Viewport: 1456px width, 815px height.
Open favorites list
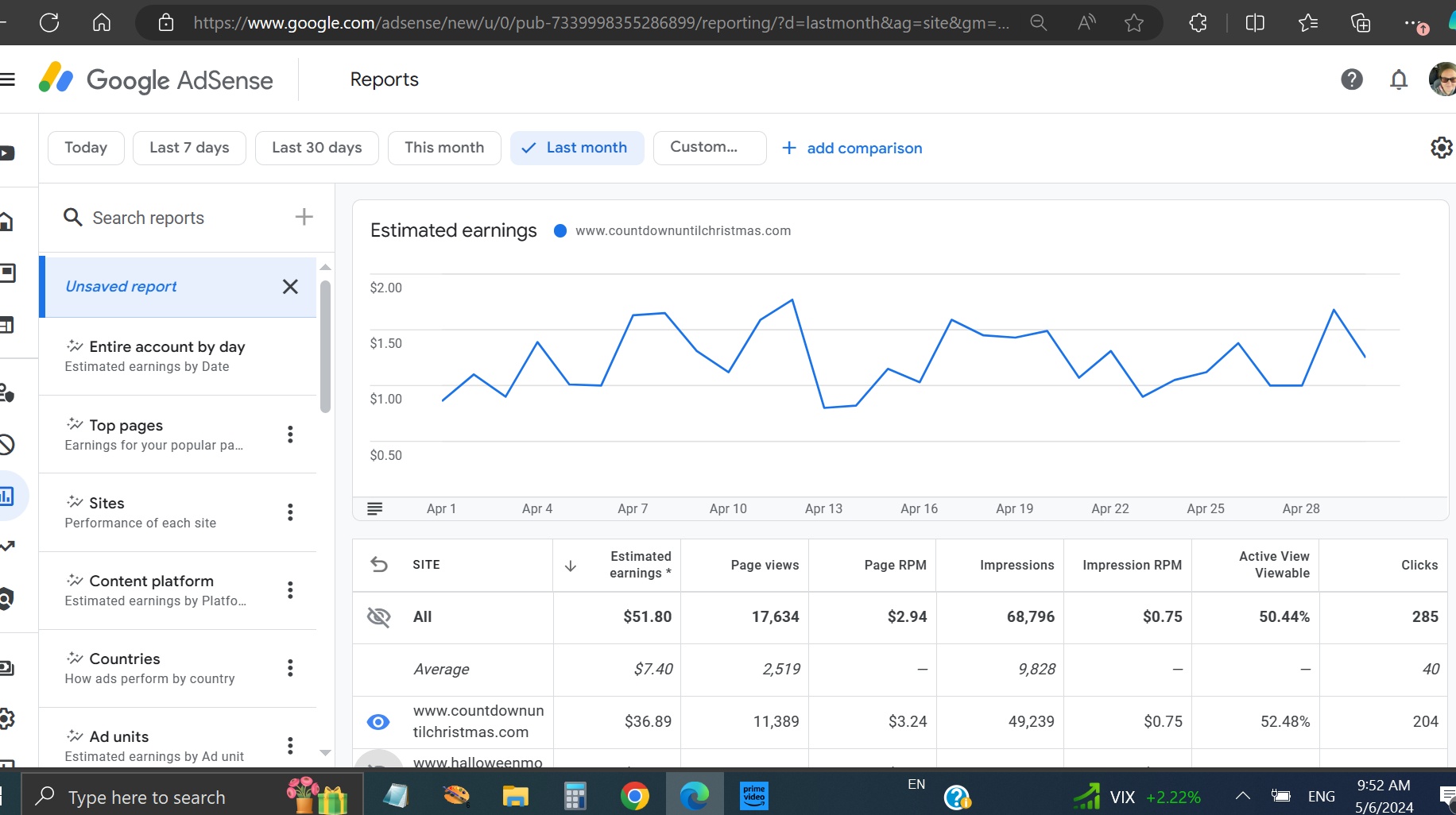tap(1308, 22)
